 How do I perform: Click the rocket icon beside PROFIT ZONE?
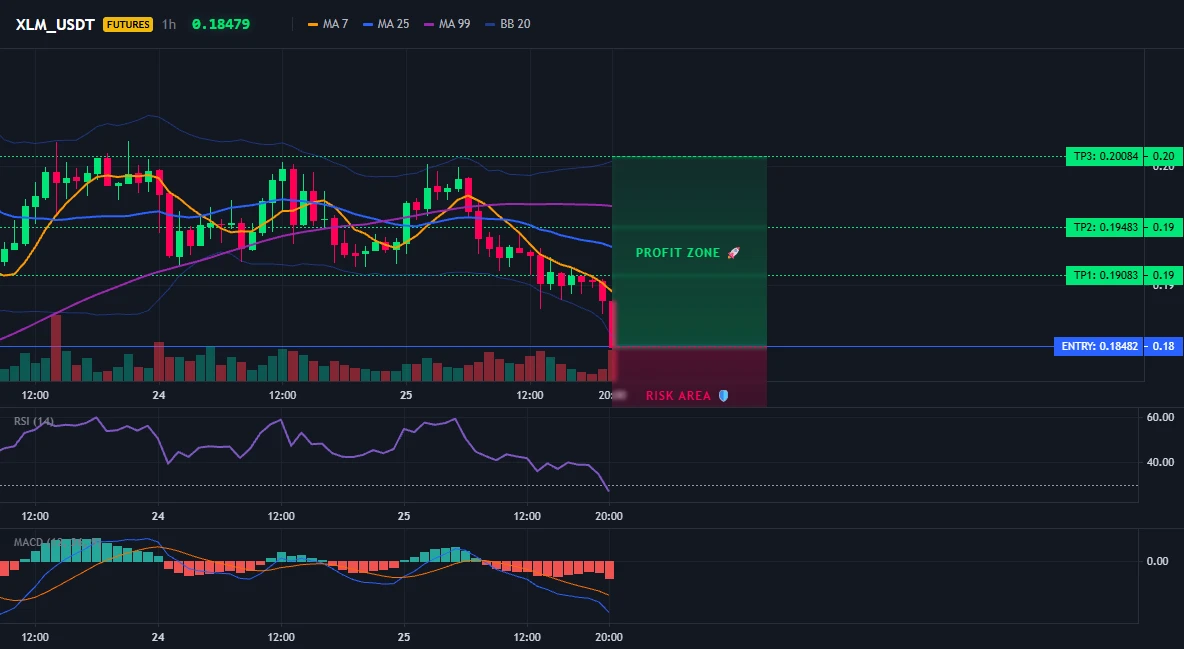[733, 253]
